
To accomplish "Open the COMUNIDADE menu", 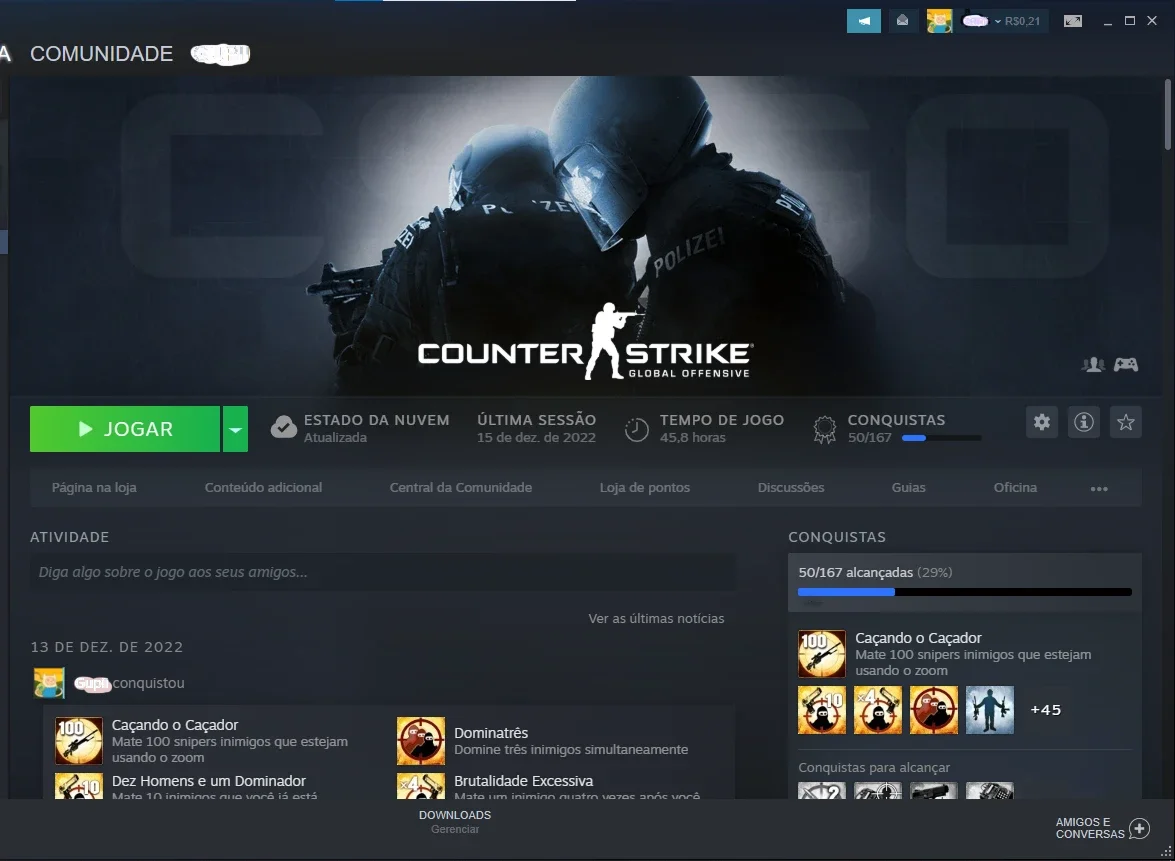I will [x=101, y=54].
